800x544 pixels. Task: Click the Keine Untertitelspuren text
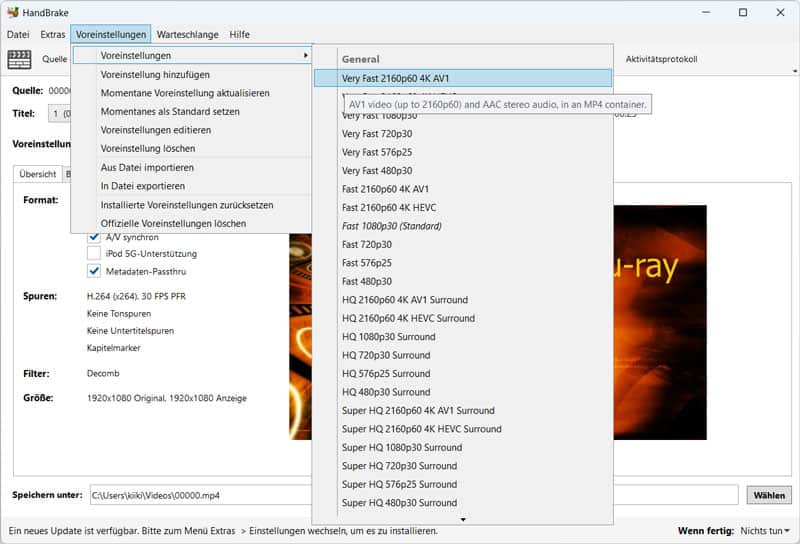pos(130,331)
